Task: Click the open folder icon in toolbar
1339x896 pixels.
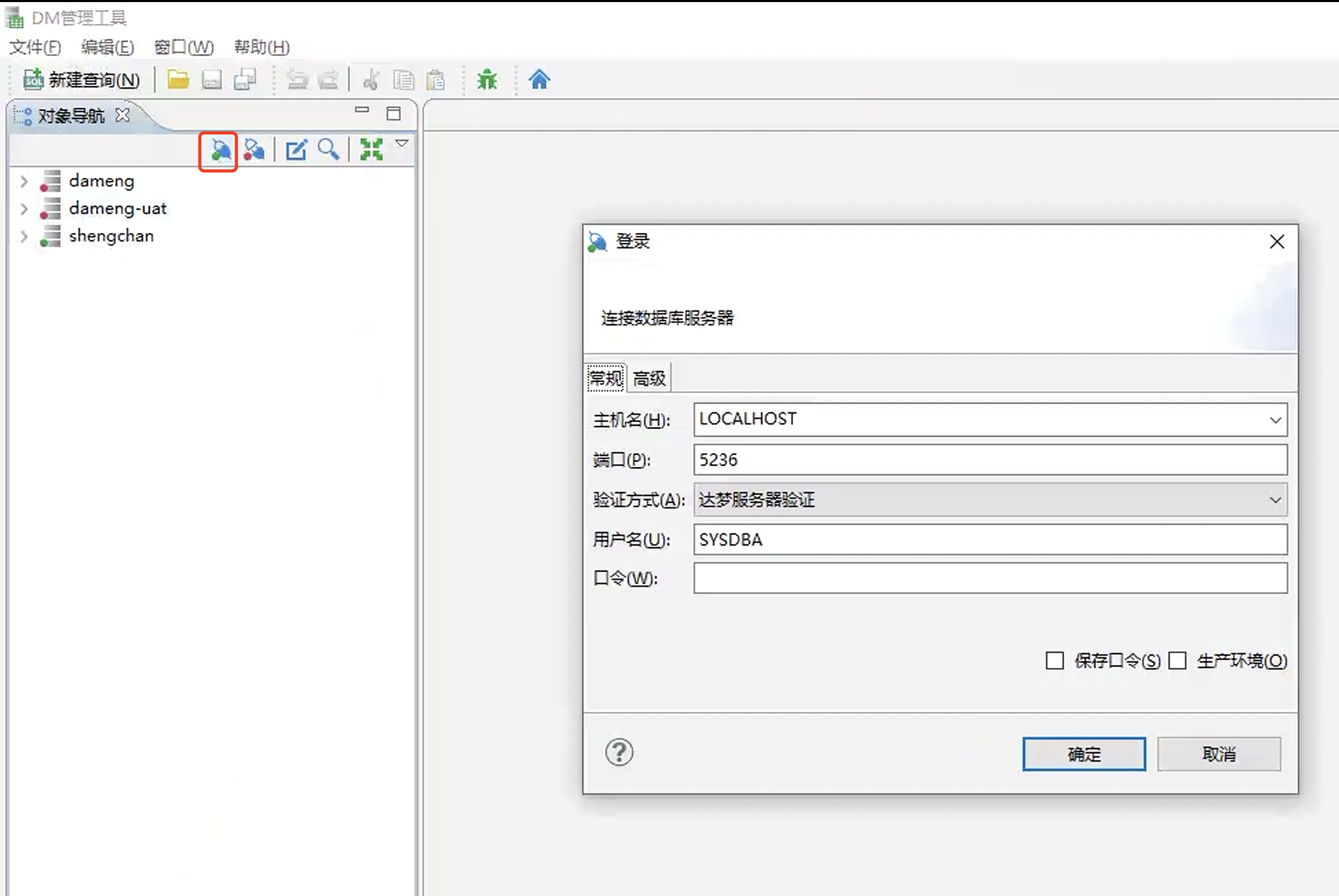Action: click(x=178, y=80)
